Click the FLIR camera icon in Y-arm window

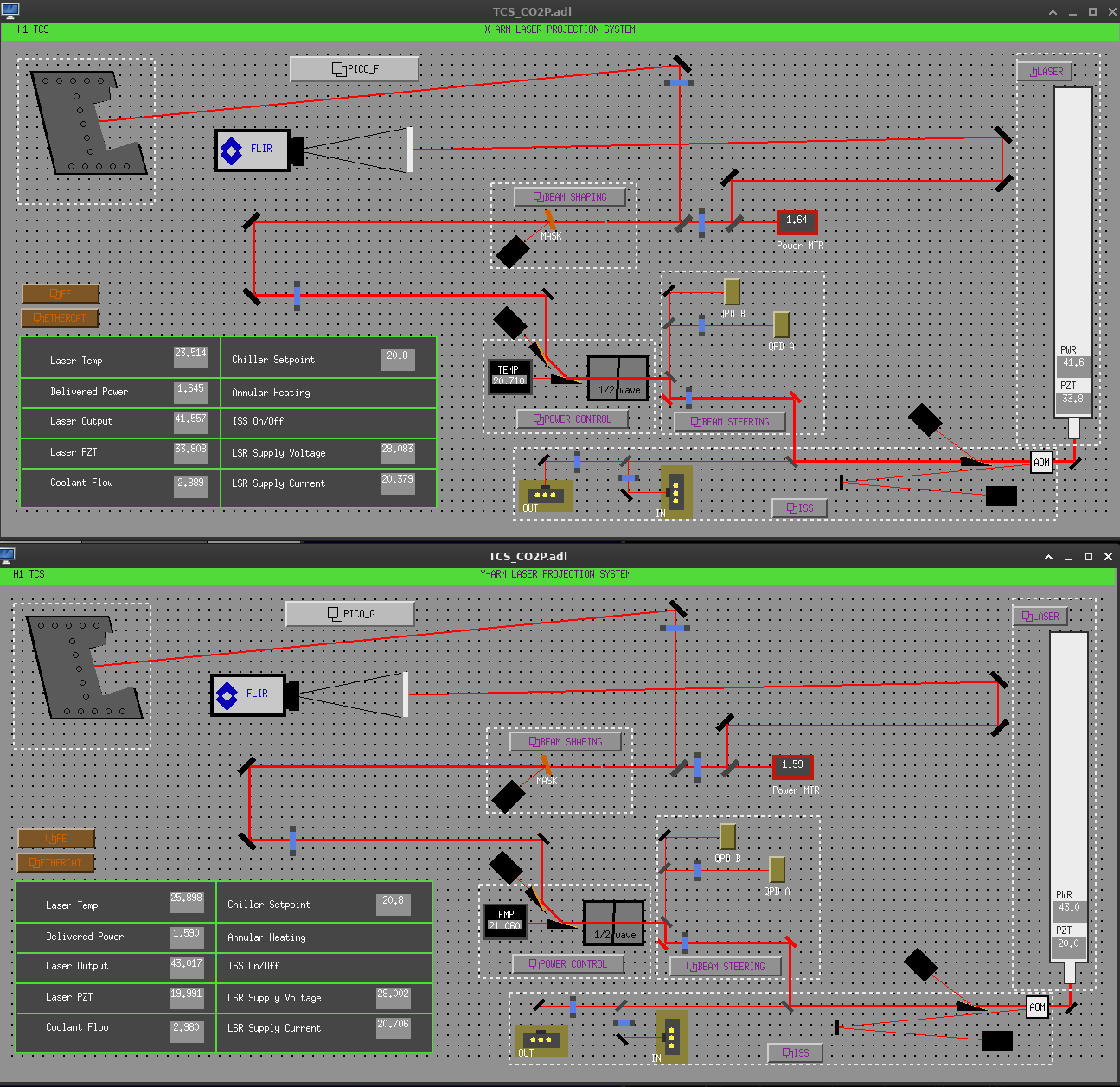[247, 694]
